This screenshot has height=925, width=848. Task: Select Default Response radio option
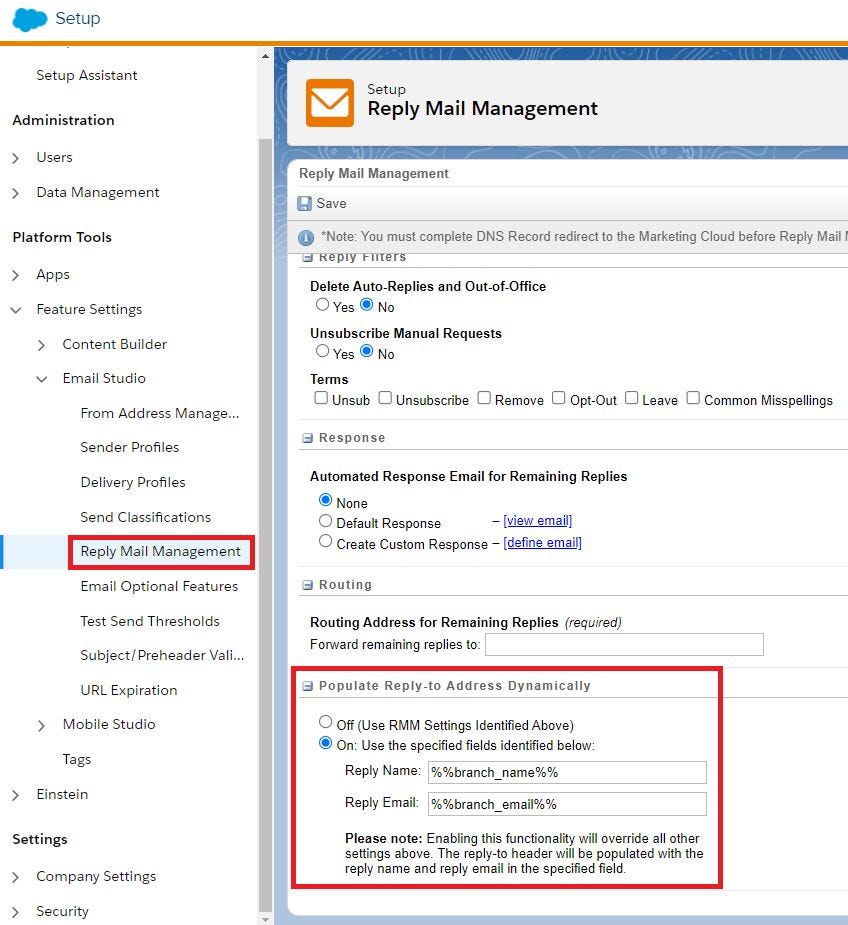pos(325,520)
